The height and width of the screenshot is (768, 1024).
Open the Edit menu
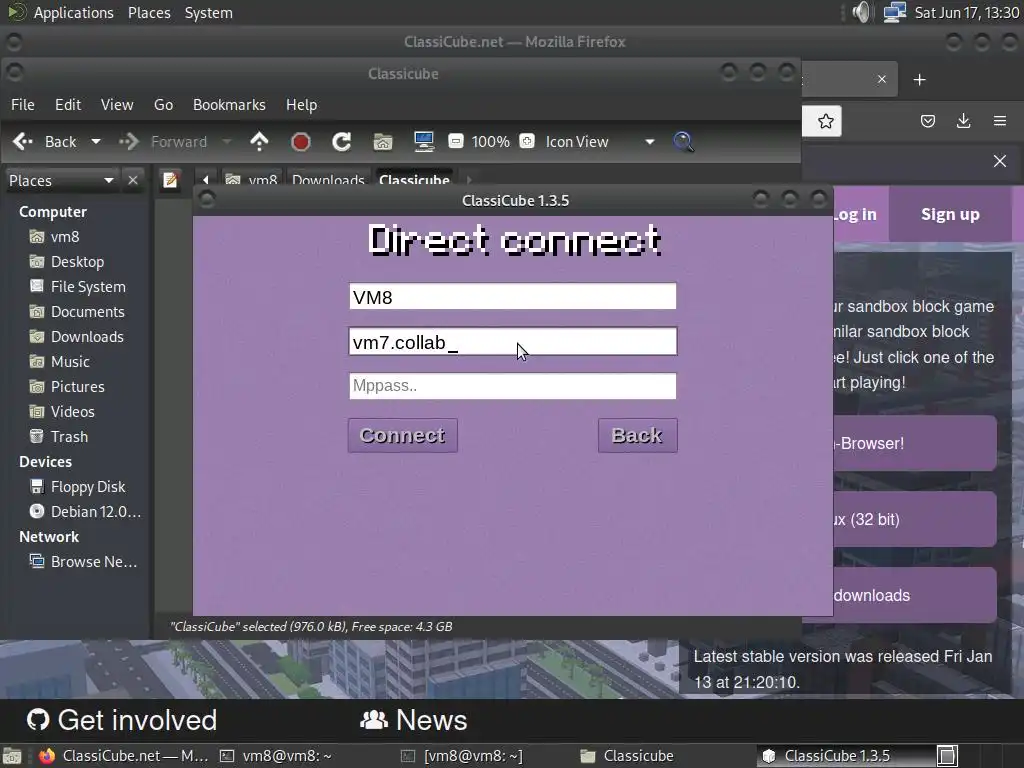[68, 104]
